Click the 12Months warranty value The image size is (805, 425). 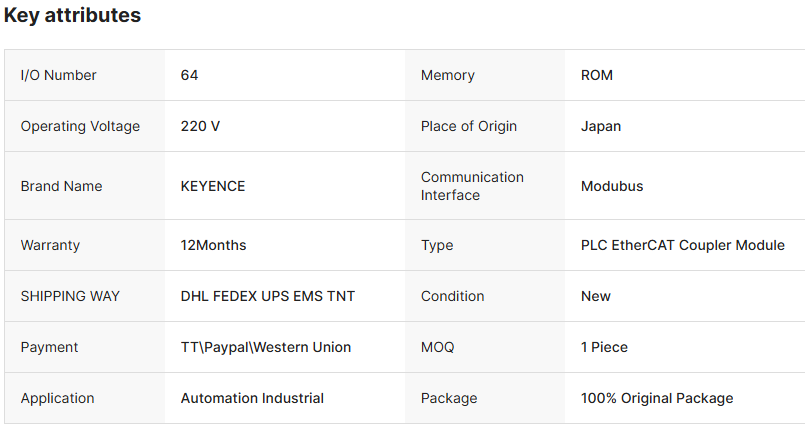pos(213,245)
